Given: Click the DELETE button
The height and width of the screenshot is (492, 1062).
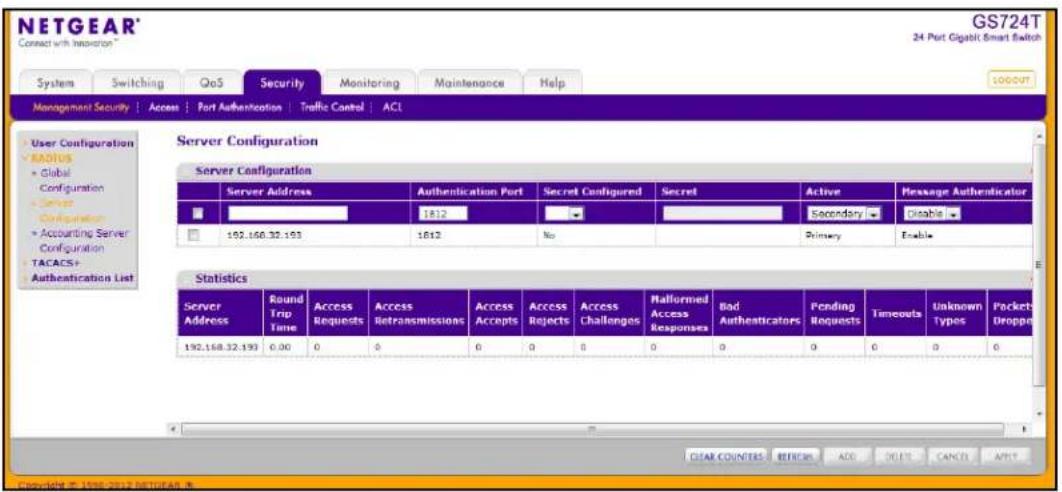Looking at the screenshot, I should 899,456.
